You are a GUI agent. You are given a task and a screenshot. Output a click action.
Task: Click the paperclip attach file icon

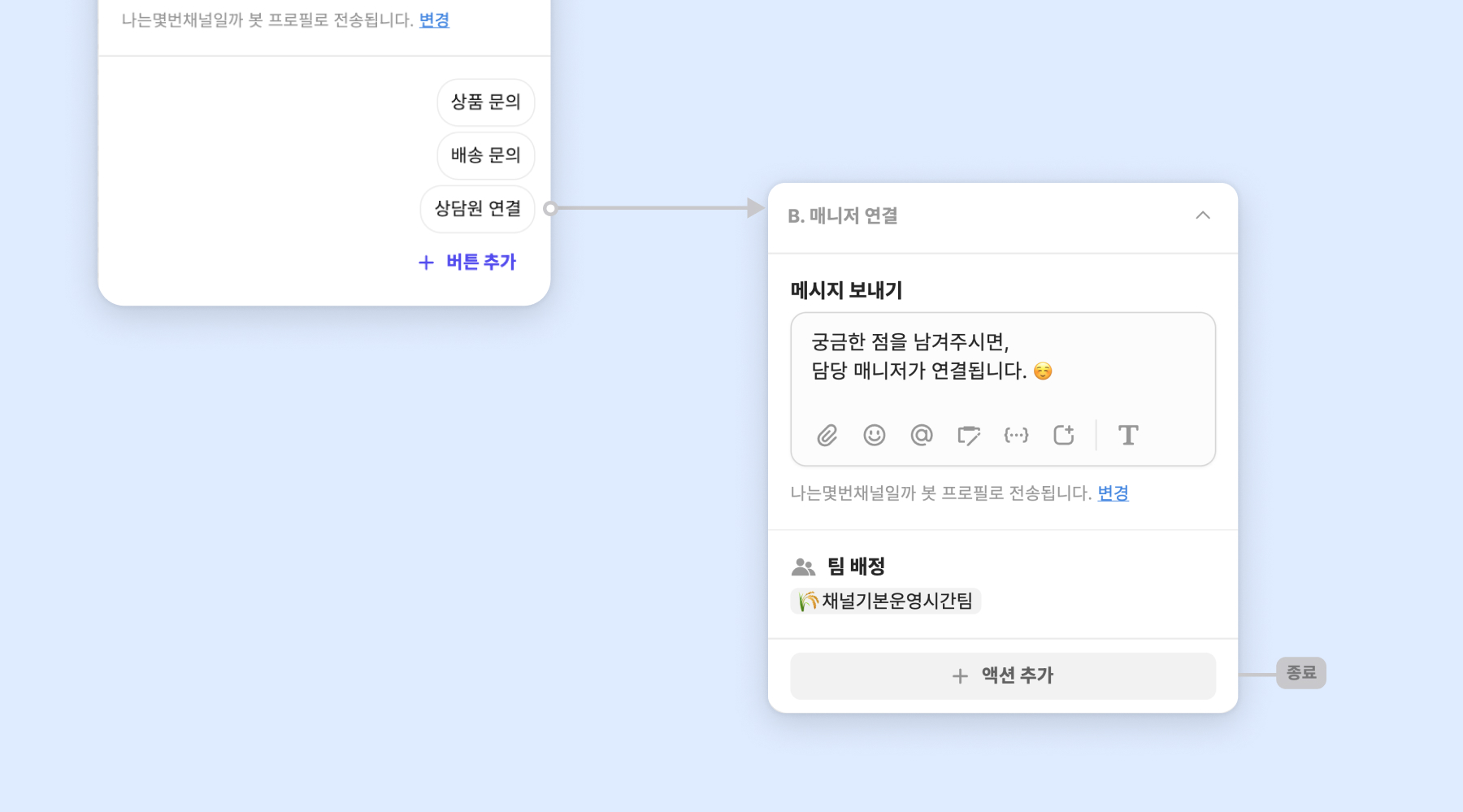827,436
